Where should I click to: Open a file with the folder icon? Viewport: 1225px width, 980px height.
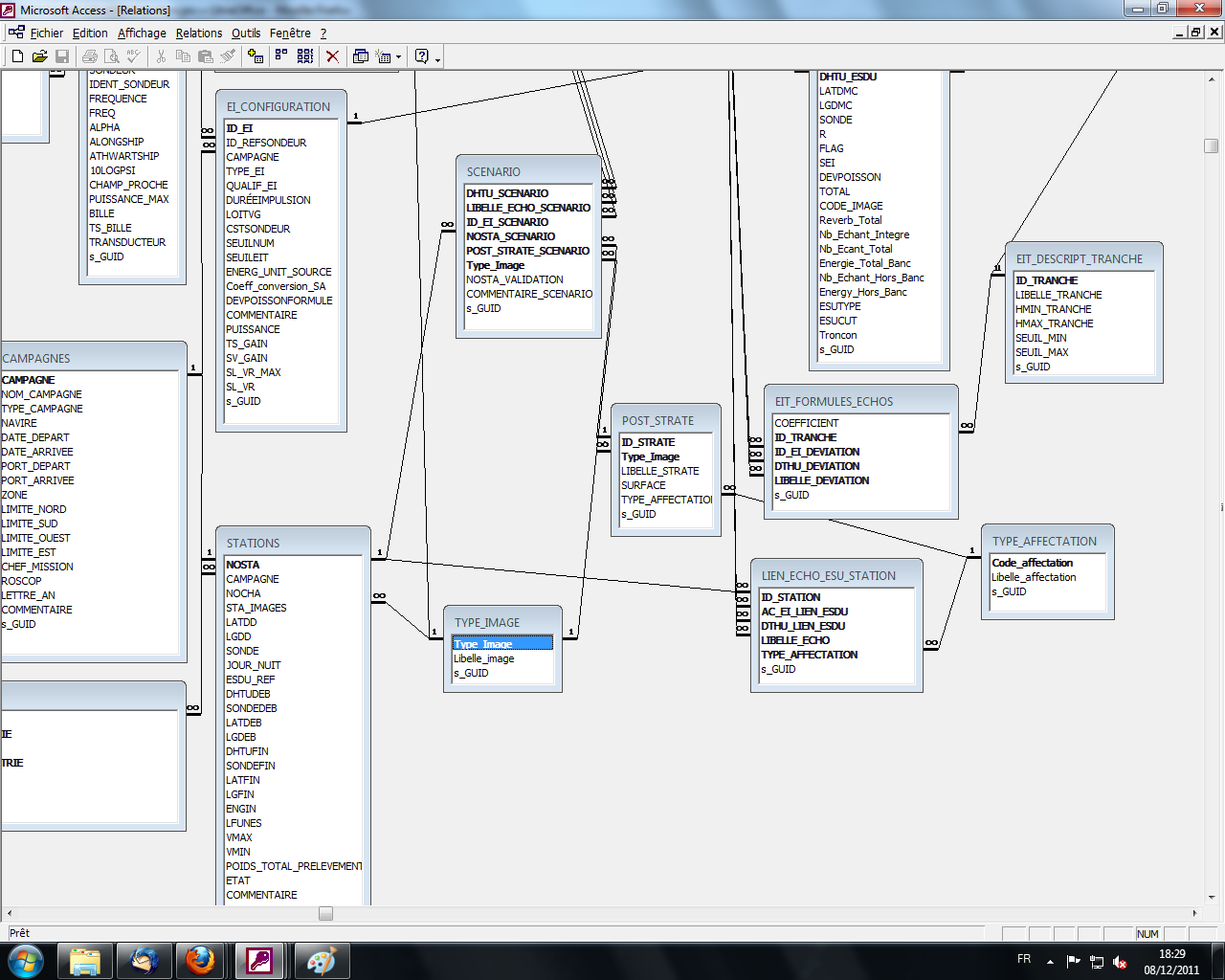[39, 56]
